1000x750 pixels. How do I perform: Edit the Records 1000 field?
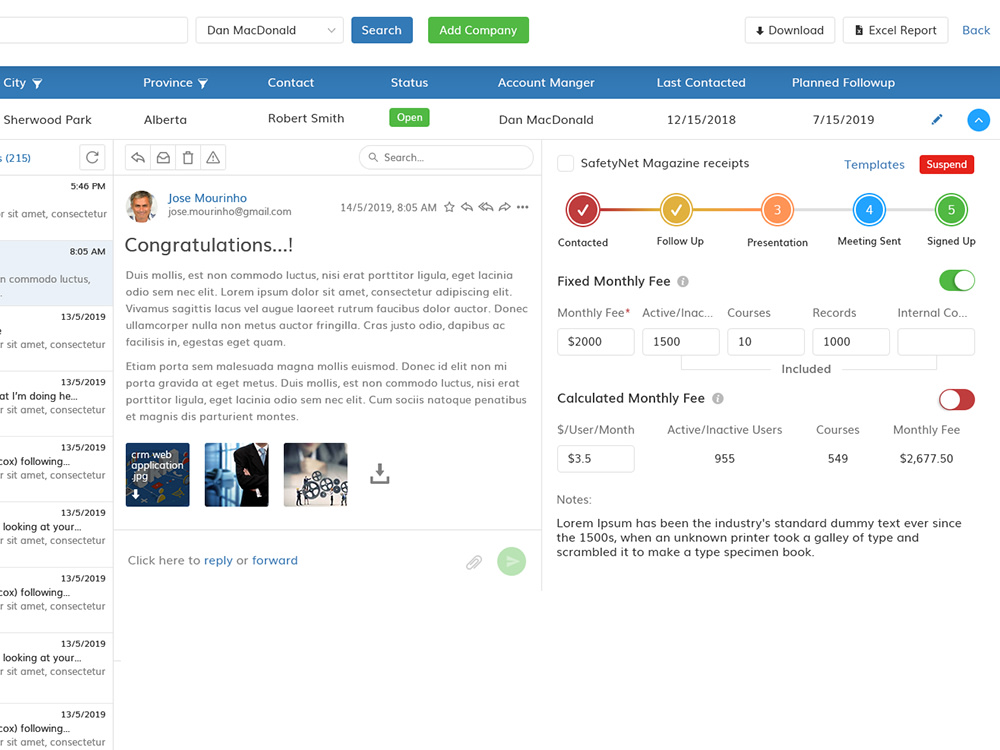[851, 342]
